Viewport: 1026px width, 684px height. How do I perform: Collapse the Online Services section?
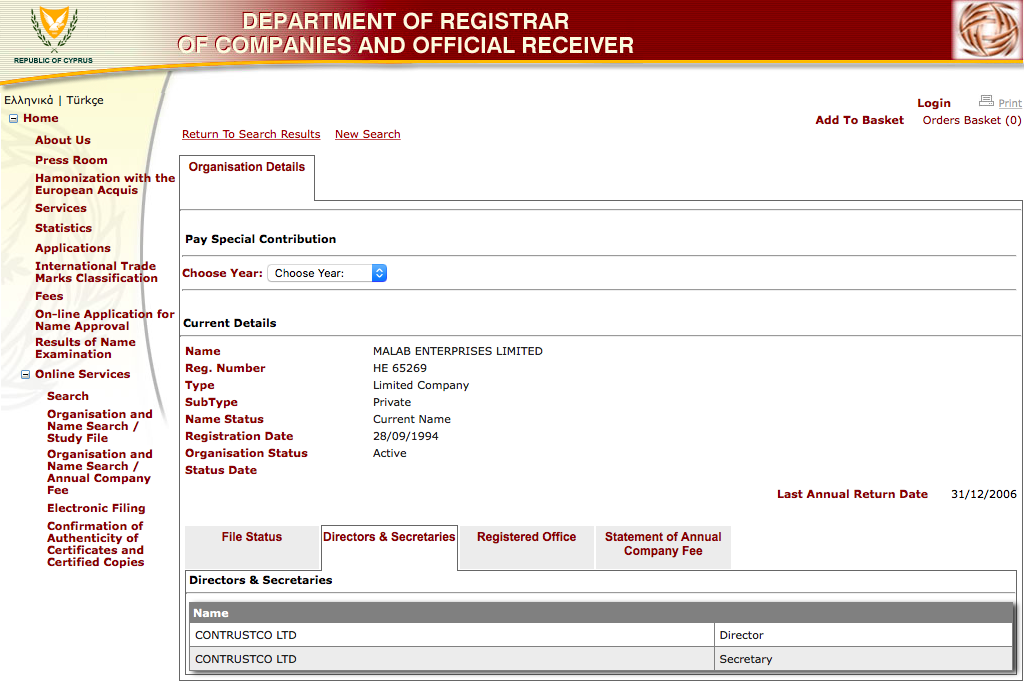pos(26,374)
